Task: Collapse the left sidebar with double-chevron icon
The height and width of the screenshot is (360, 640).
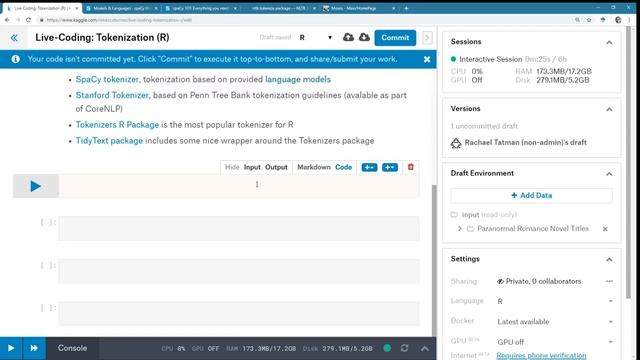Action: 14,38
